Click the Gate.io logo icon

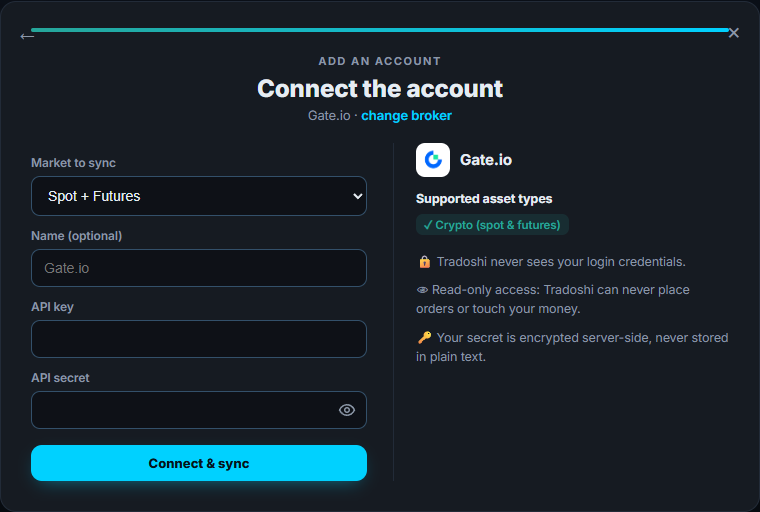click(x=433, y=160)
